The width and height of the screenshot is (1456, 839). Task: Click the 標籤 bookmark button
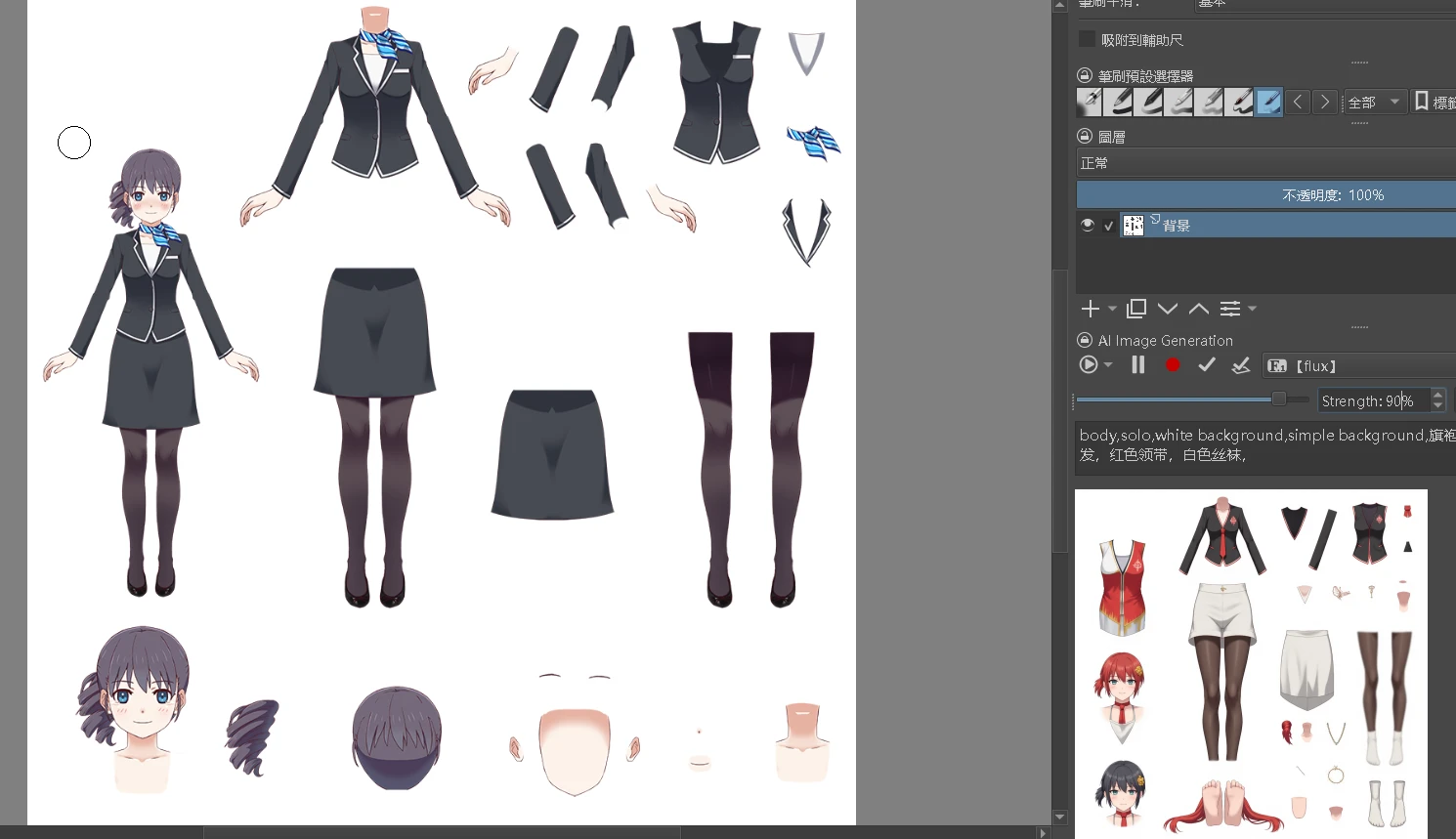1434,102
